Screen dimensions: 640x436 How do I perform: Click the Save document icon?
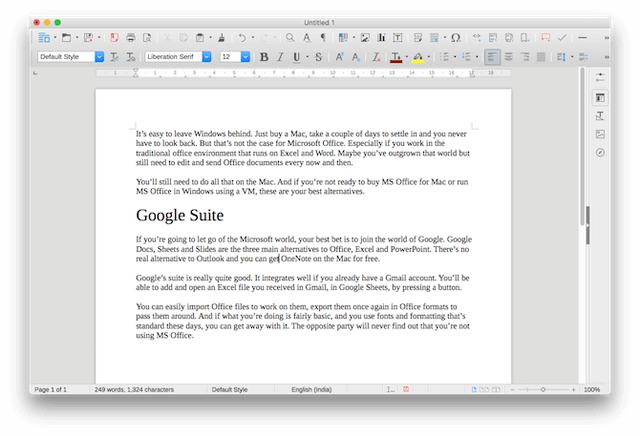click(x=88, y=38)
